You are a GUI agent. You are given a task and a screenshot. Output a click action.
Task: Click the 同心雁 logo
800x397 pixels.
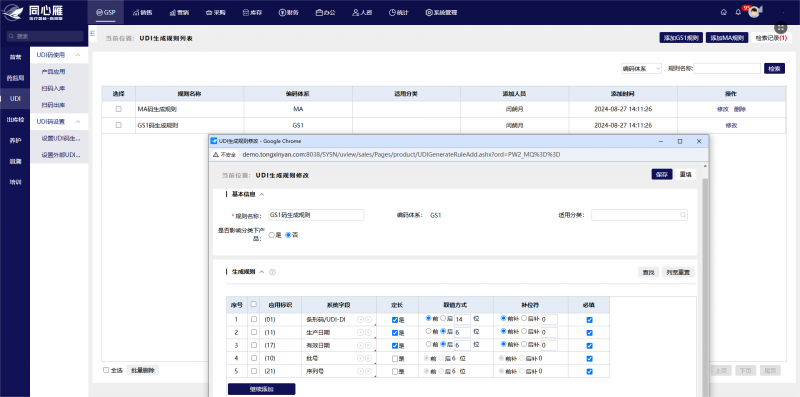32,12
